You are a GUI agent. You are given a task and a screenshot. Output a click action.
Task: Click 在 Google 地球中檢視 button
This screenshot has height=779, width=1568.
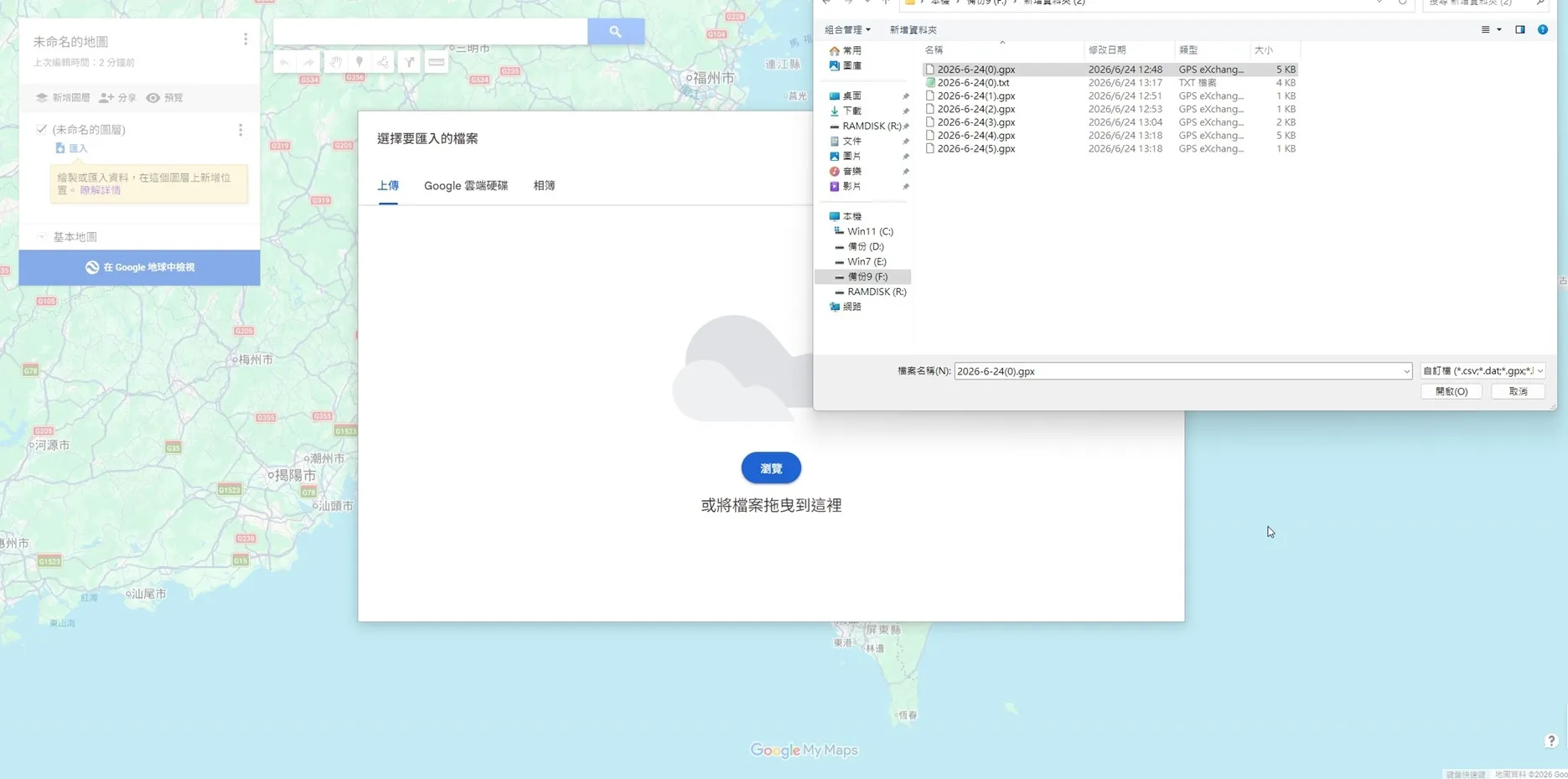coord(140,267)
